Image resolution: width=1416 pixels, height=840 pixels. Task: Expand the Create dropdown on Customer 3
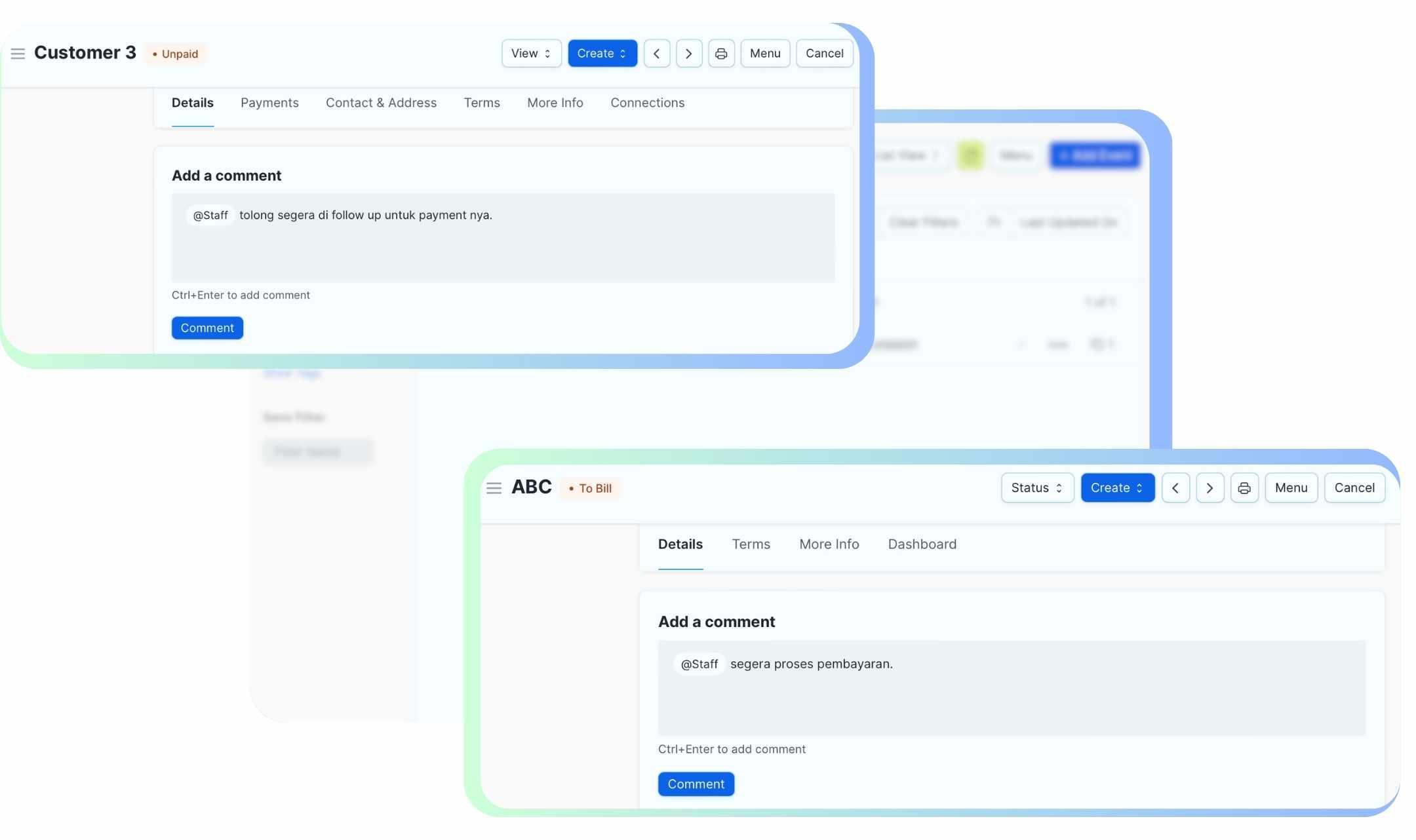point(602,53)
